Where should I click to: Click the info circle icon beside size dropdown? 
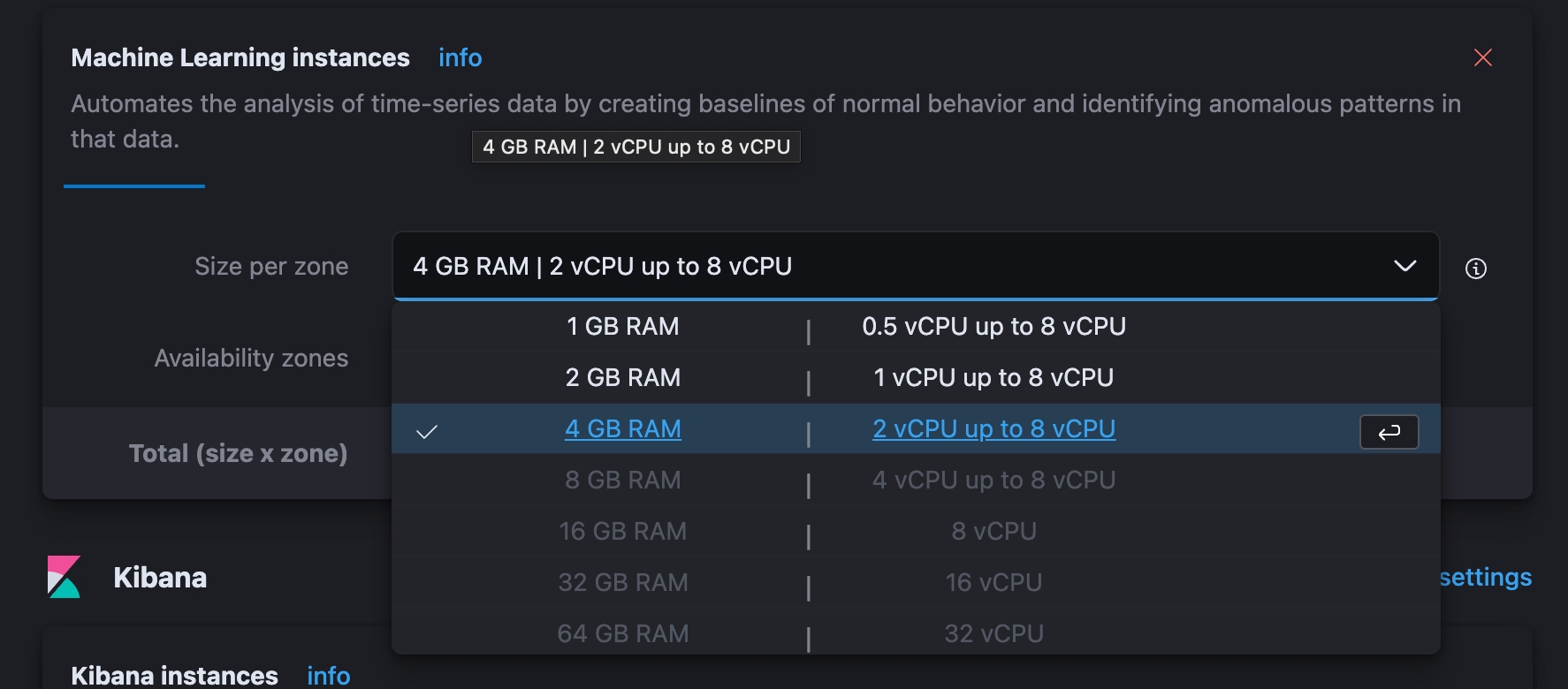tap(1476, 269)
